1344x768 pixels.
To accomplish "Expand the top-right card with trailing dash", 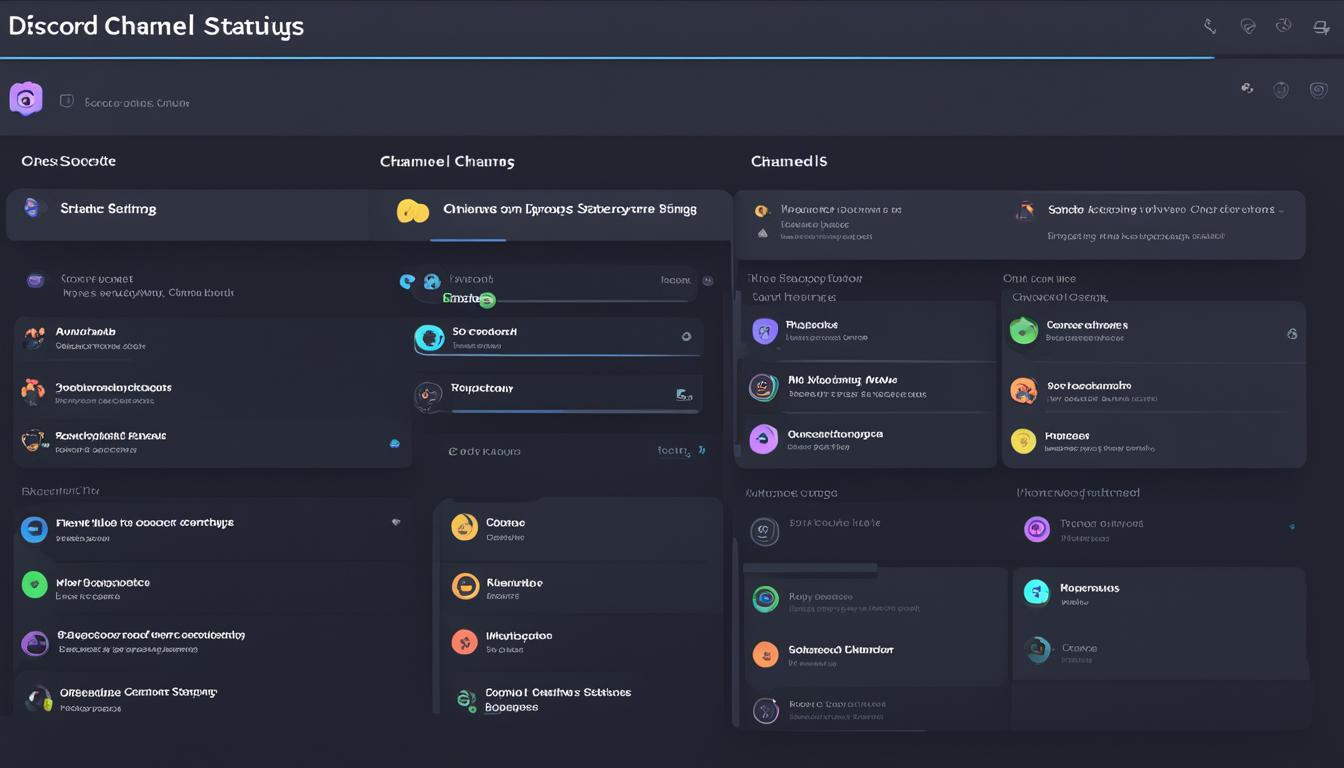I will point(1281,211).
